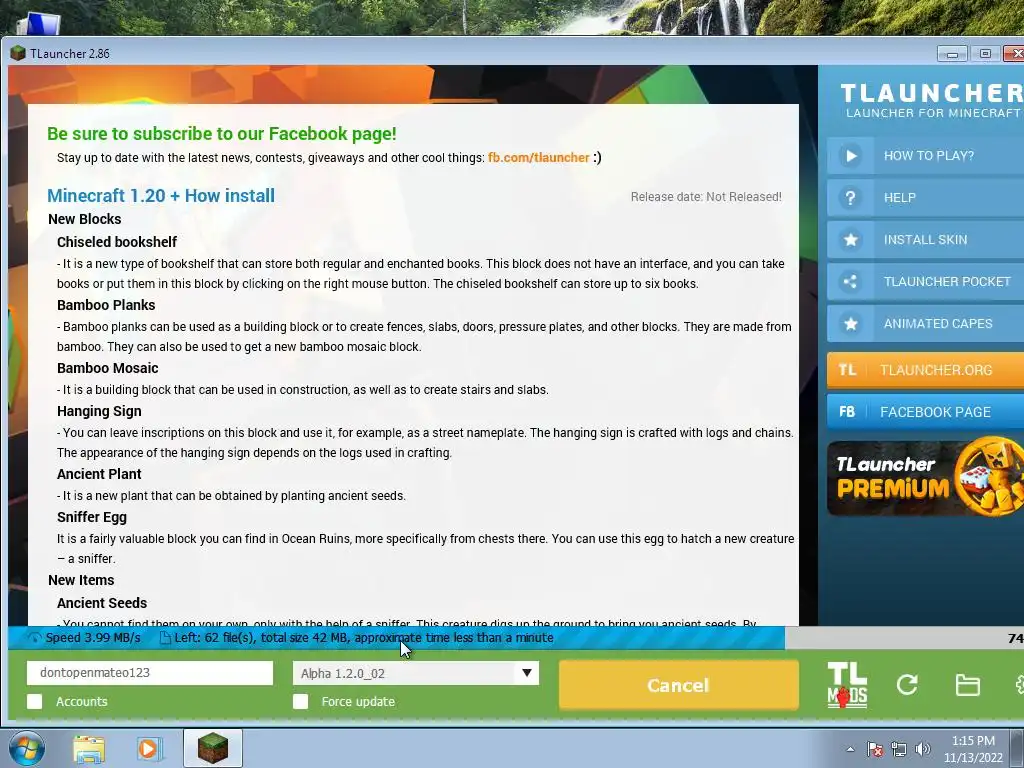Screen dimensions: 1024x768
Task: Click the Sniffer Egg heading
Action: pos(92,517)
